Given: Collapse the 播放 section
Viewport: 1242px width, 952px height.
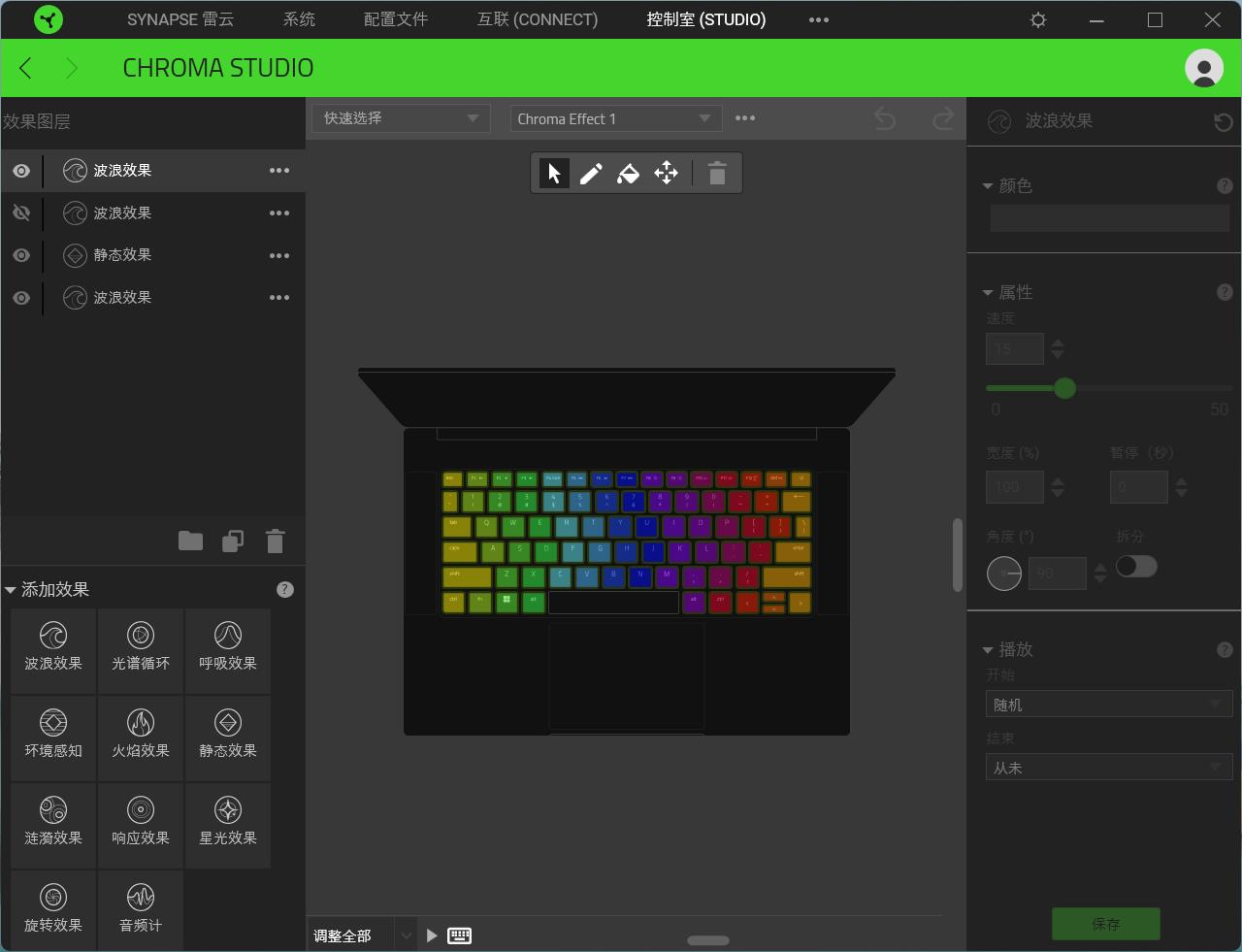Looking at the screenshot, I should tap(988, 650).
